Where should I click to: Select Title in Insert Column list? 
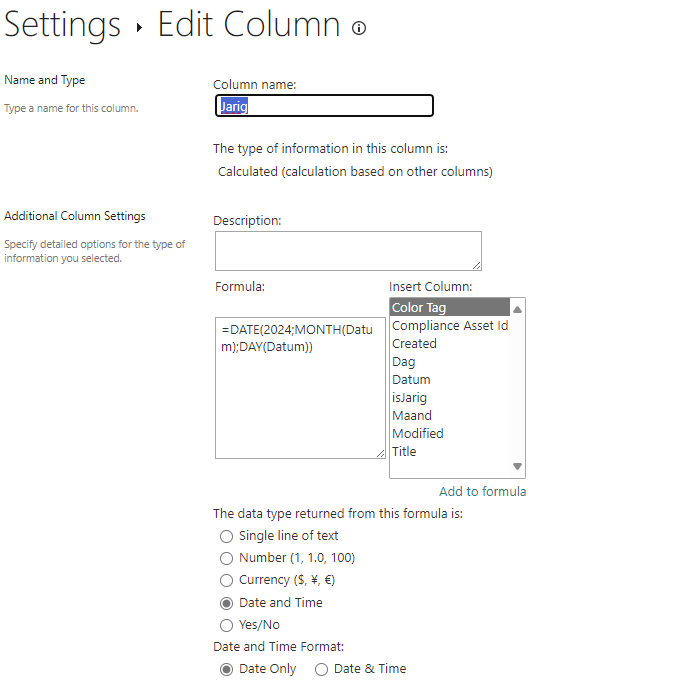404,452
